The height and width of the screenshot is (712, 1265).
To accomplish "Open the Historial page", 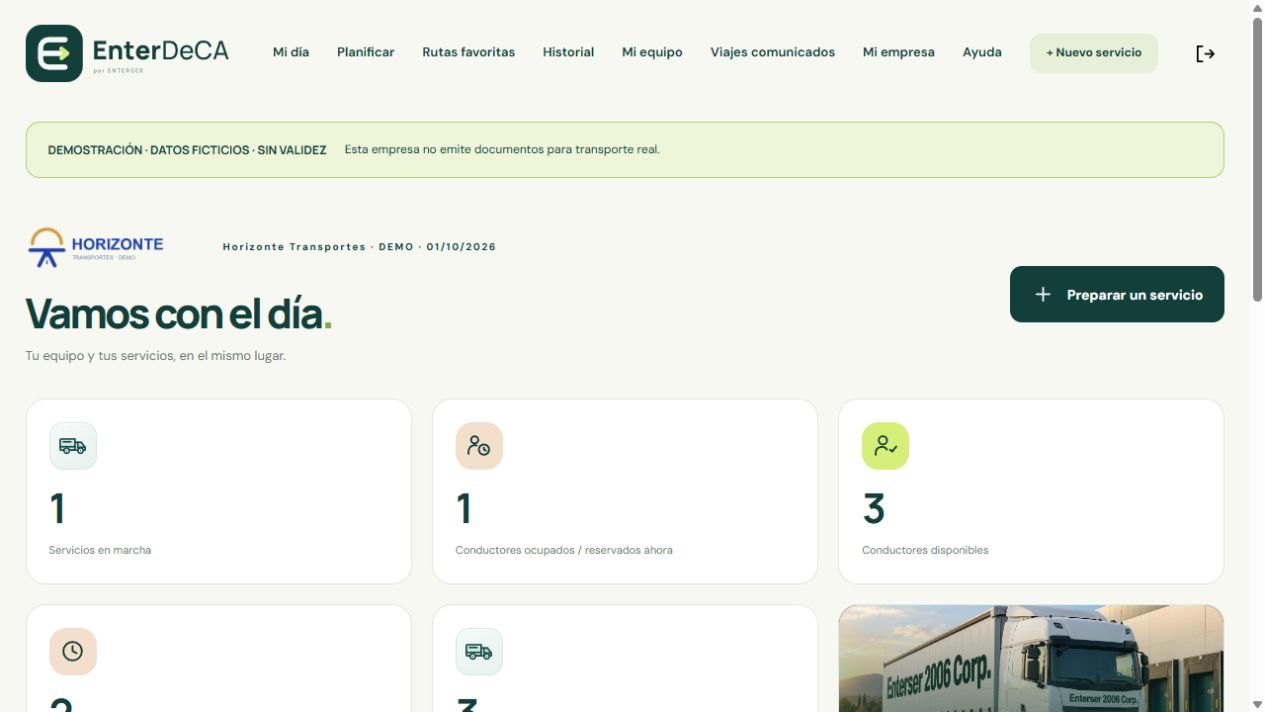I will (x=569, y=52).
